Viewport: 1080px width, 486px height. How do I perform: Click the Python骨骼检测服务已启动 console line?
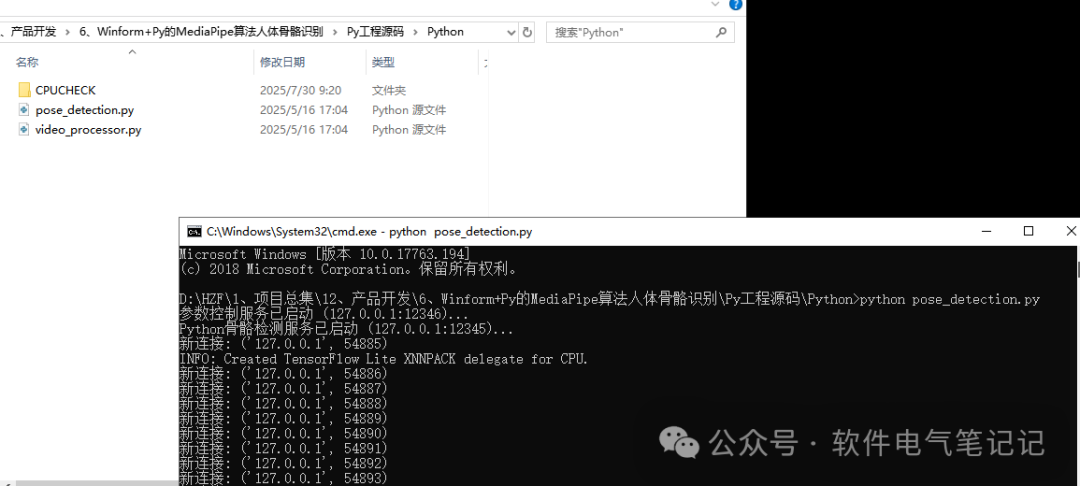point(346,329)
